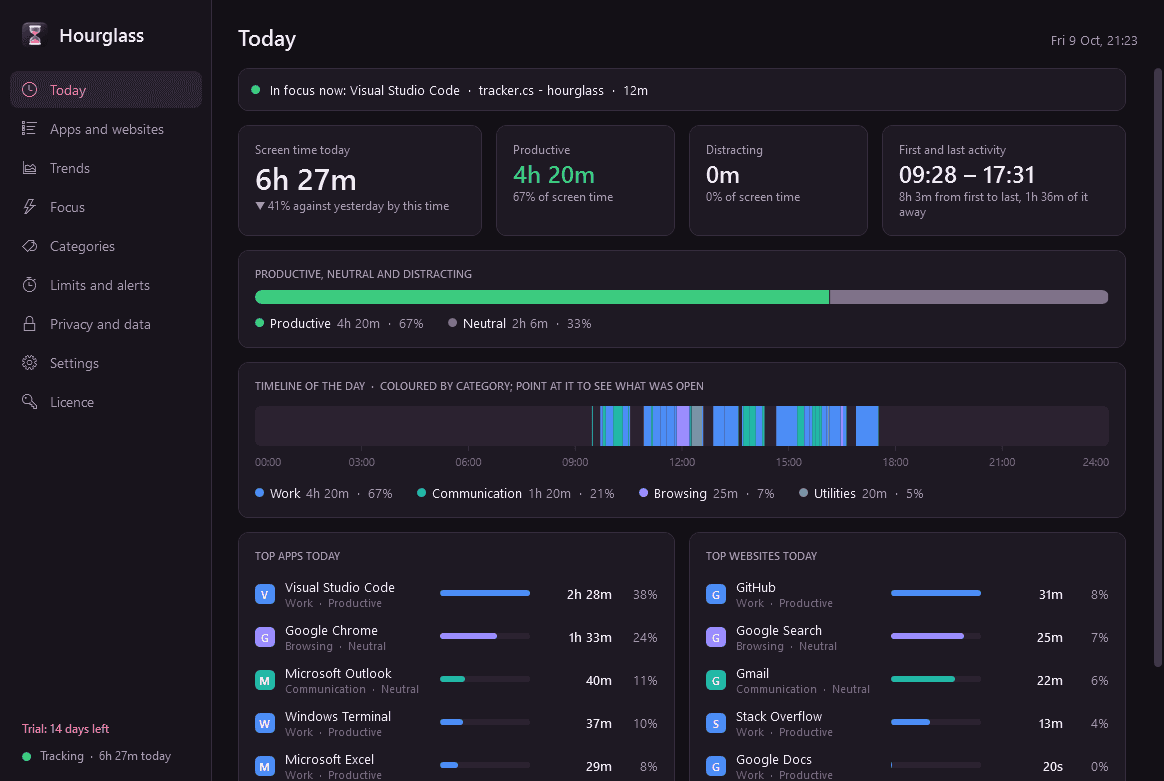Click the '40m' value for Microsoft Outlook
This screenshot has height=781, width=1164.
[599, 681]
